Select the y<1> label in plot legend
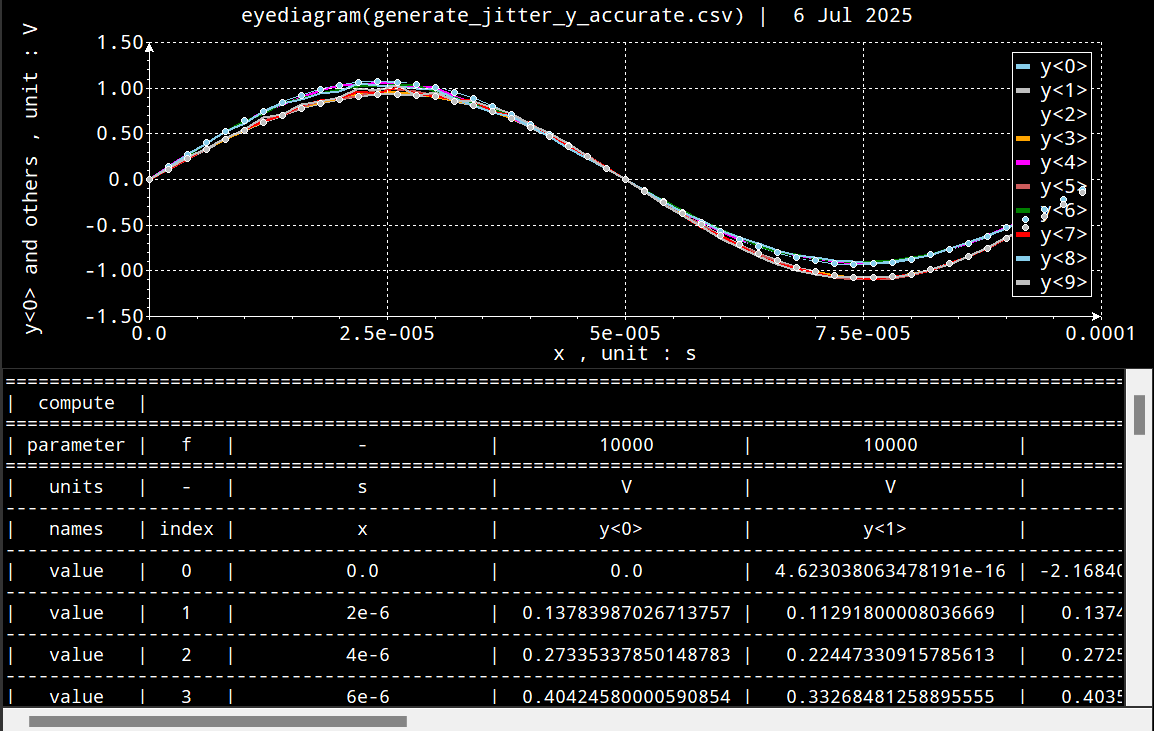Image resolution: width=1154 pixels, height=731 pixels. tap(1063, 91)
